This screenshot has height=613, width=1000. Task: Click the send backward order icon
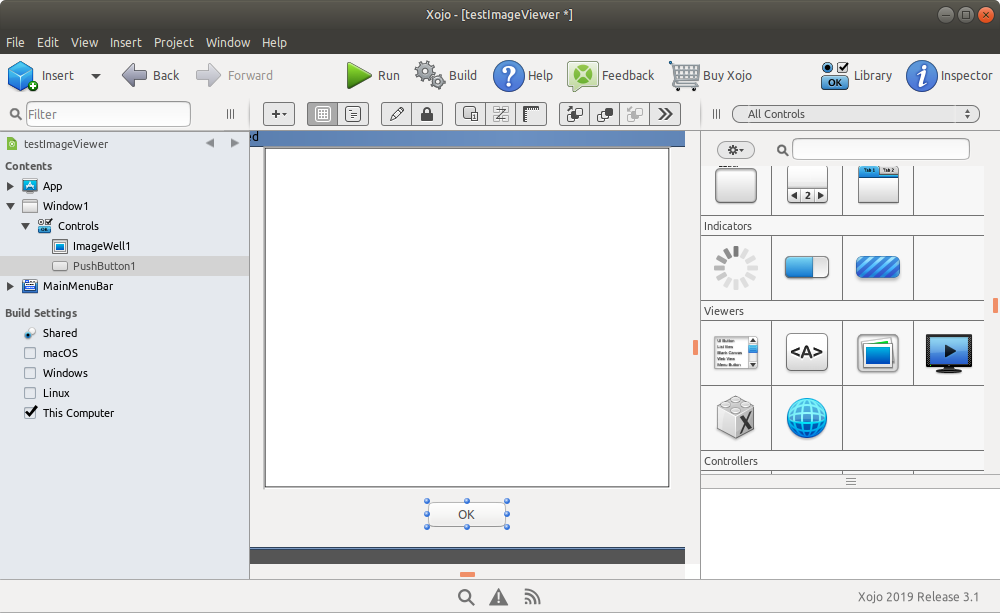click(x=605, y=114)
